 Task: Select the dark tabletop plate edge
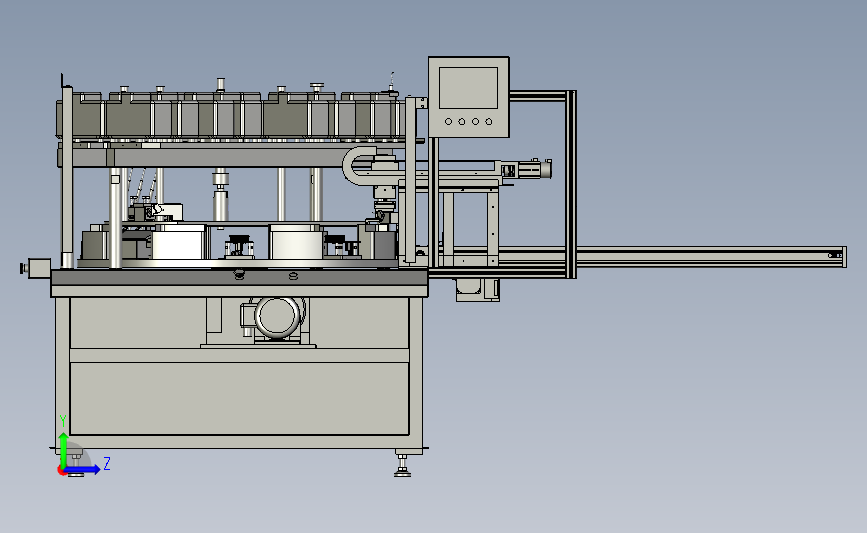coord(239,278)
